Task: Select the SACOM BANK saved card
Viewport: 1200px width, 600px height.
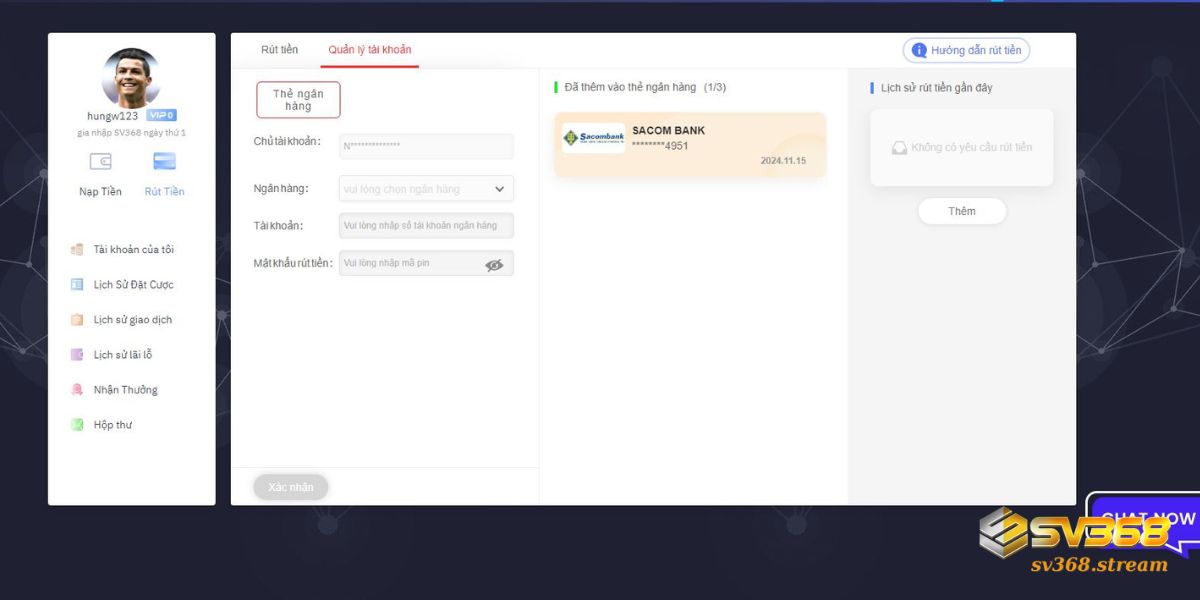Action: tap(690, 145)
